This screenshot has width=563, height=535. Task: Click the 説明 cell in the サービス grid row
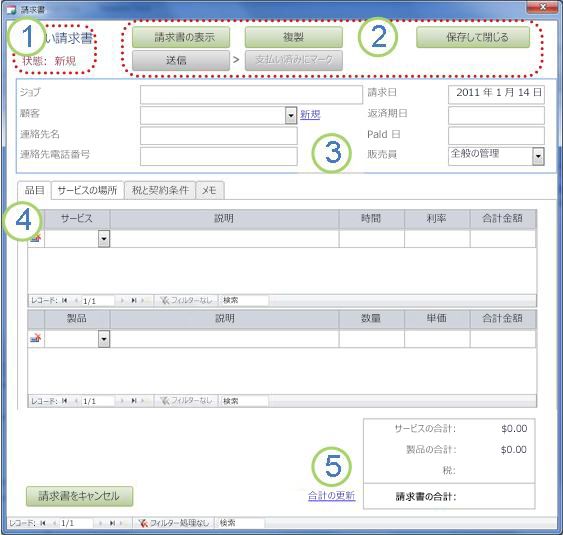coord(224,238)
